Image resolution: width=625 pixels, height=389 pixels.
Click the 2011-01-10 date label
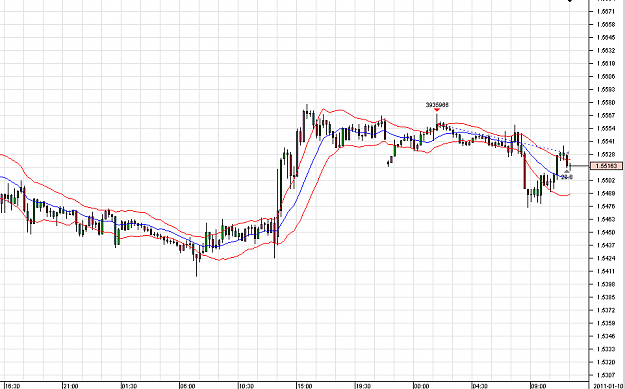tap(609, 386)
